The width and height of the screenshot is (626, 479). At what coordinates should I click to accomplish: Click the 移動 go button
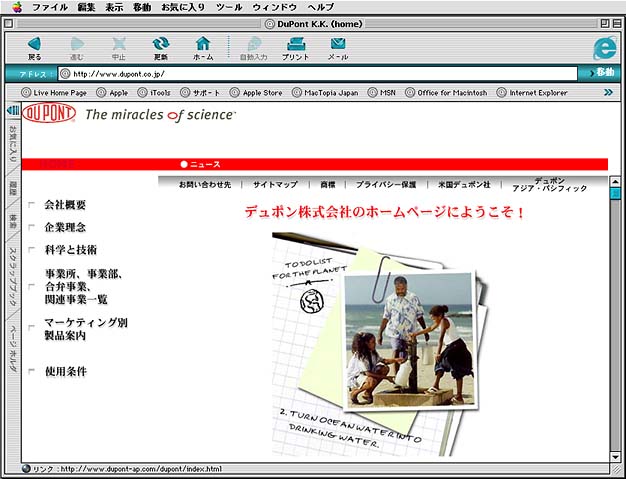(602, 73)
